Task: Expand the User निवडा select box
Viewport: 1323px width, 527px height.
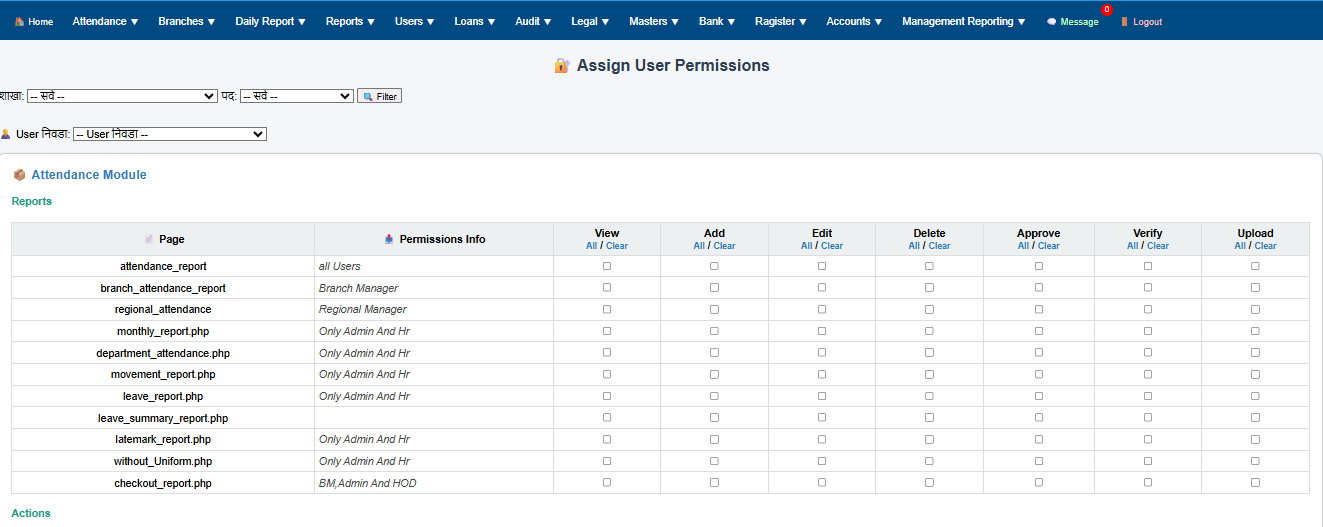Action: 170,134
